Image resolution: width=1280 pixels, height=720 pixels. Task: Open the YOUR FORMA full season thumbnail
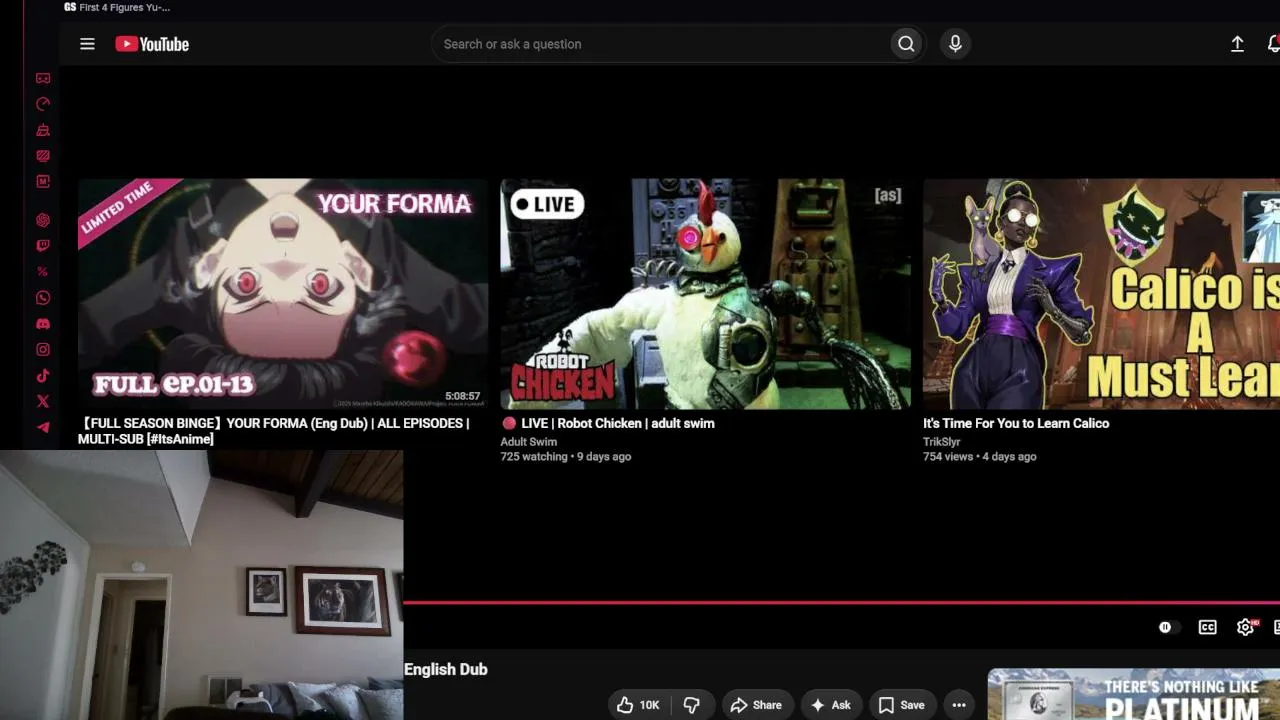[x=283, y=294]
